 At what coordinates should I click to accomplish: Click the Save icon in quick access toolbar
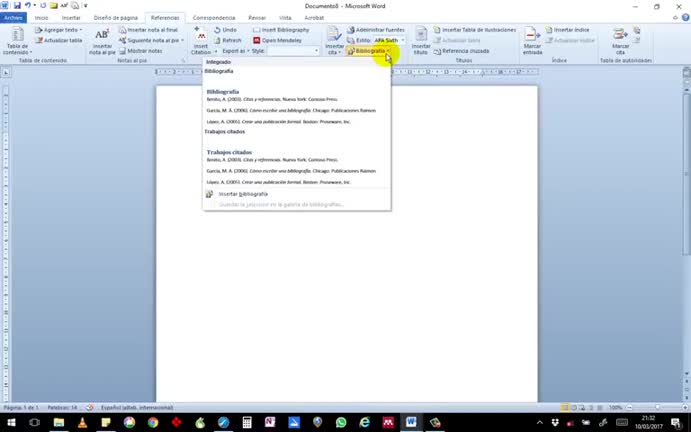pos(17,6)
